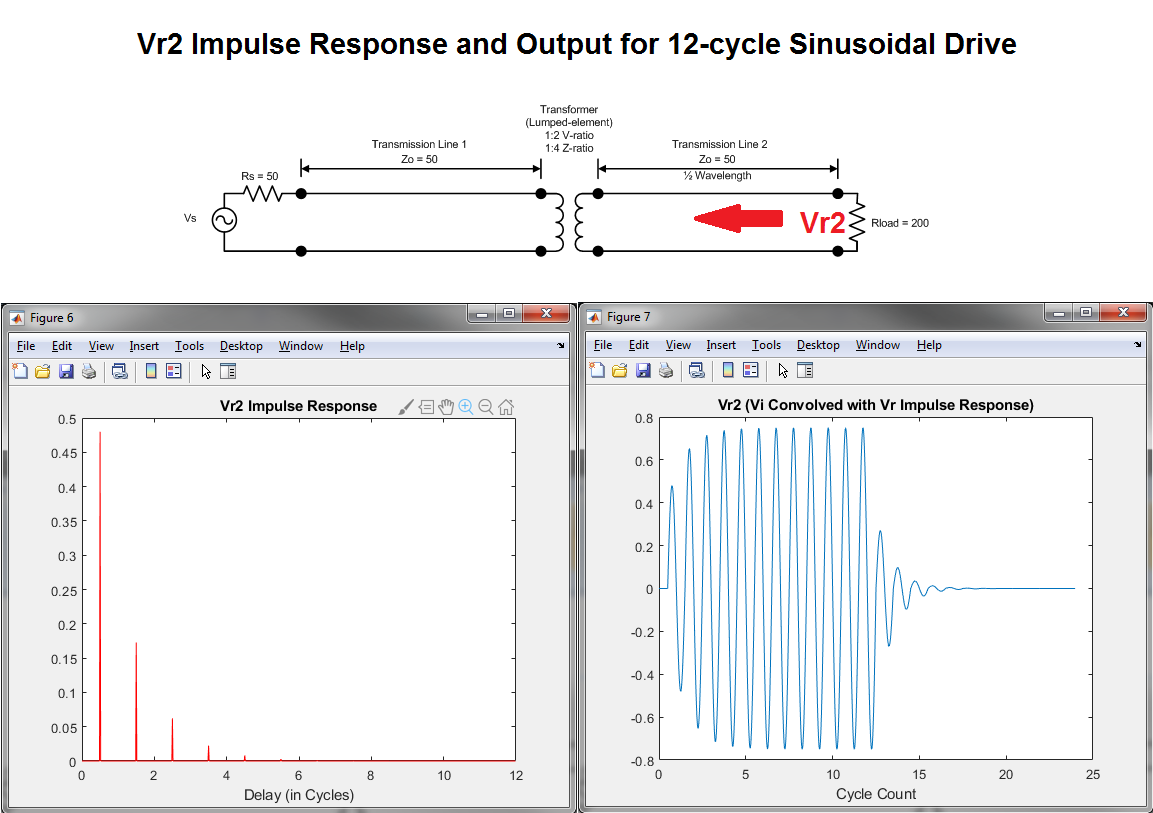Click Open File icon in Figure 7 toolbar
1153x813 pixels.
(620, 371)
